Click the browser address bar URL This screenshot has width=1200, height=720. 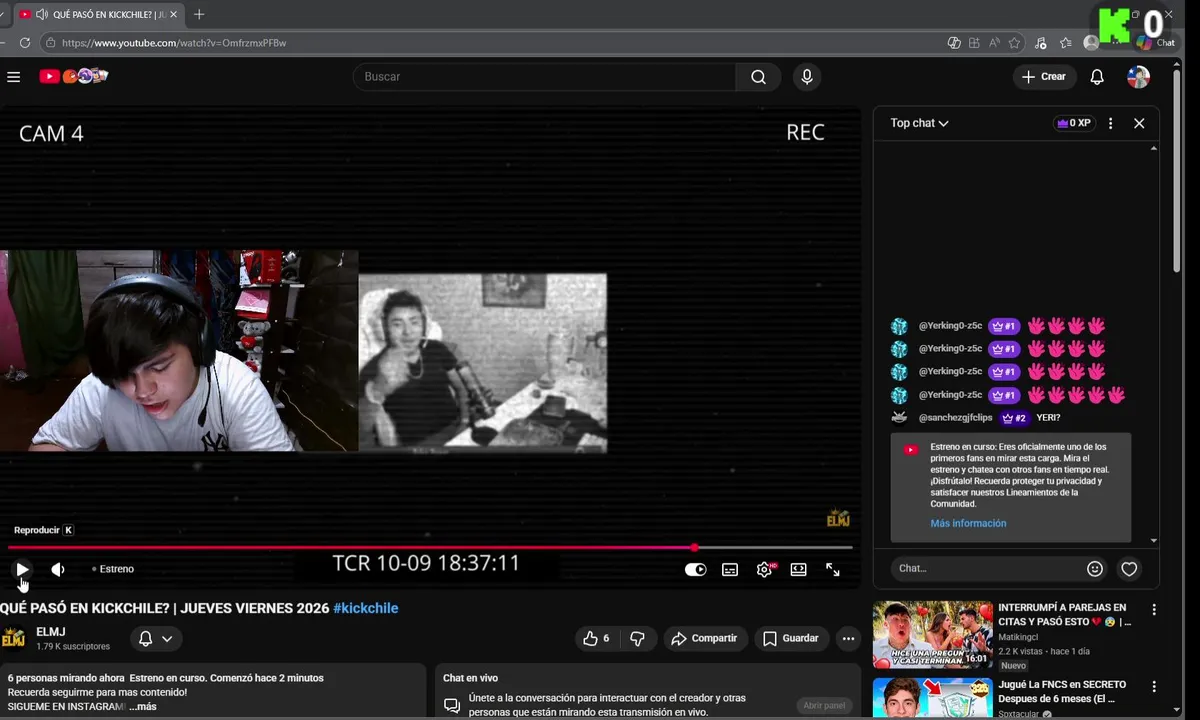click(x=174, y=43)
